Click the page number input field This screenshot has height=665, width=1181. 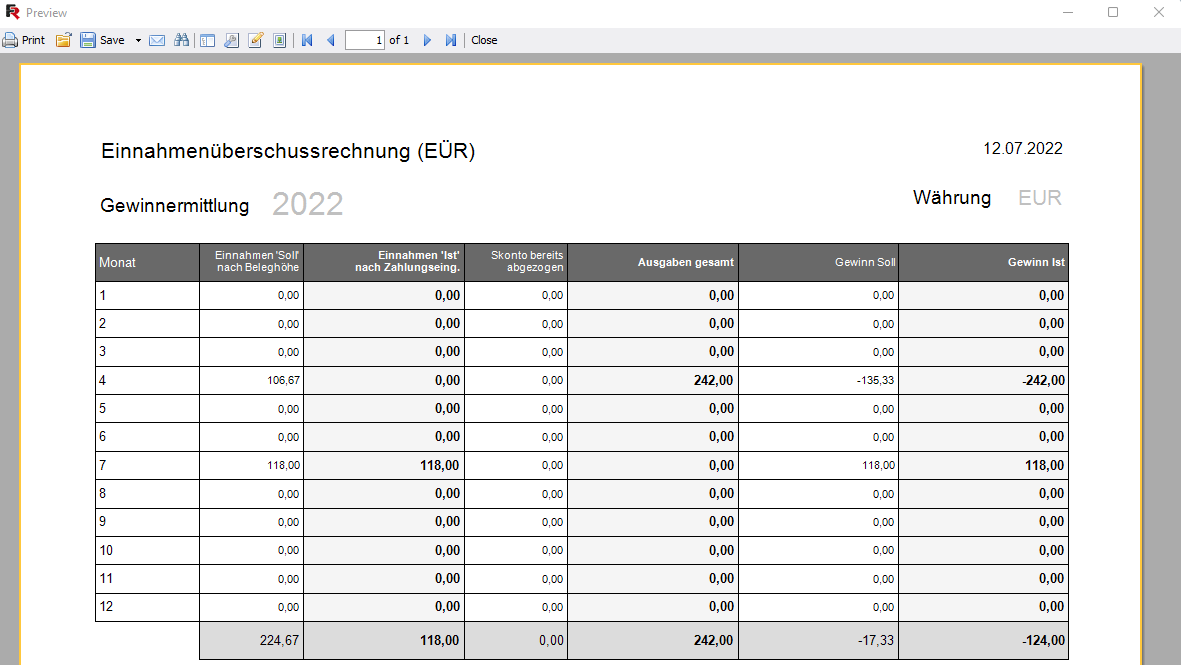(365, 40)
